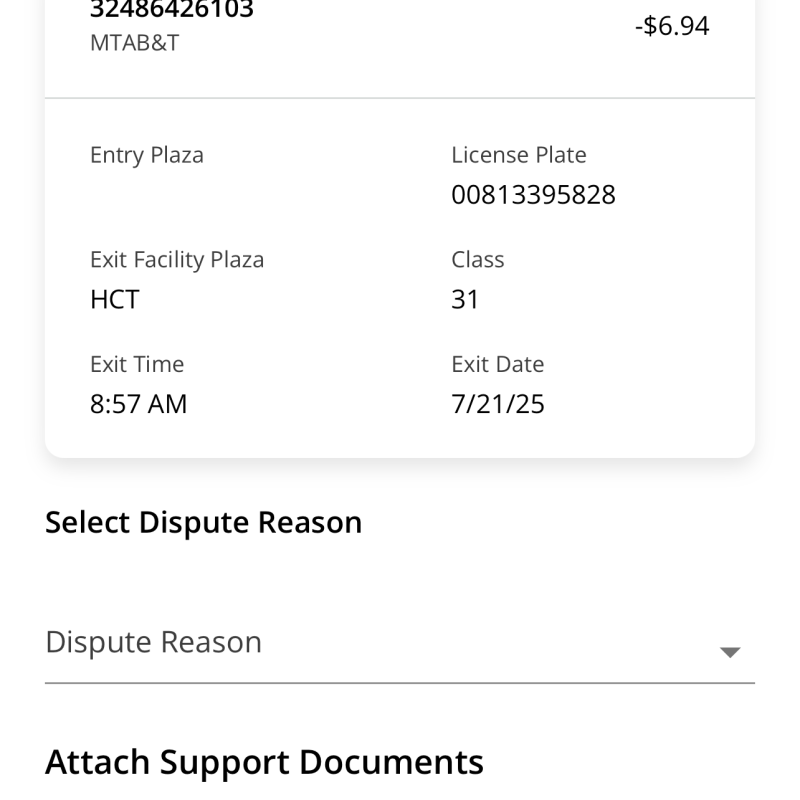Select the 7/21/25 exit date
Viewport: 800px width, 800px height.
pyautogui.click(x=498, y=404)
